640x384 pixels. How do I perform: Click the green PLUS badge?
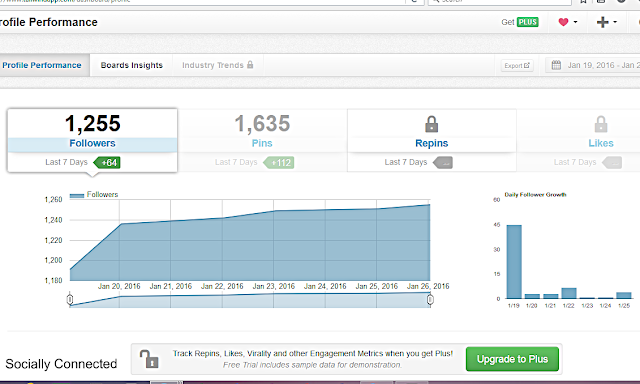(x=528, y=22)
